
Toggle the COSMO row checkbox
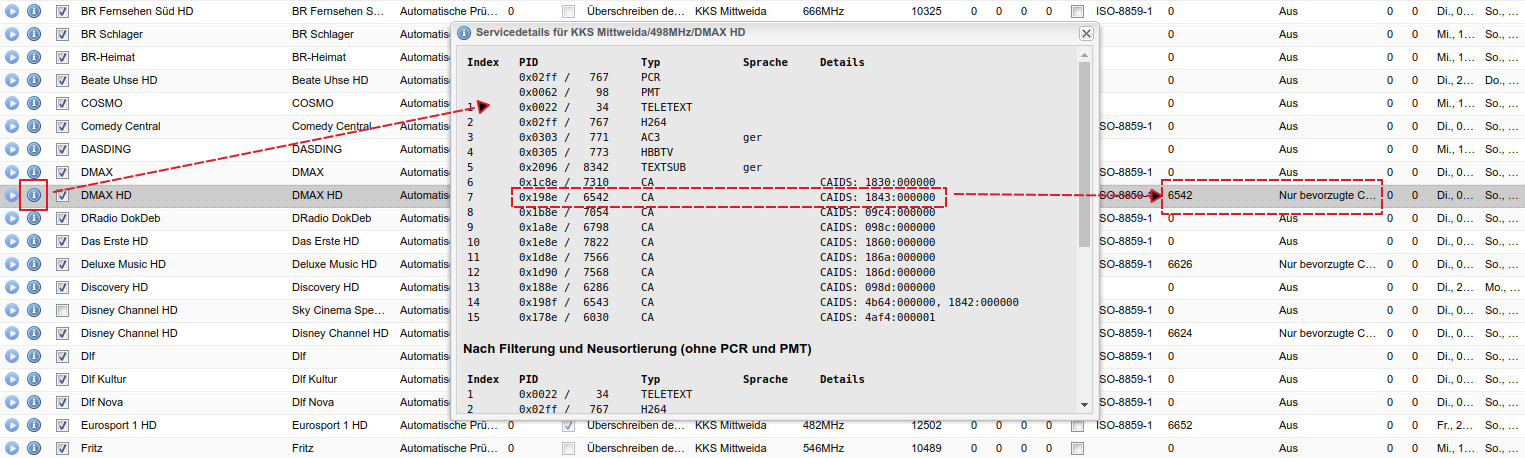pyautogui.click(x=62, y=103)
